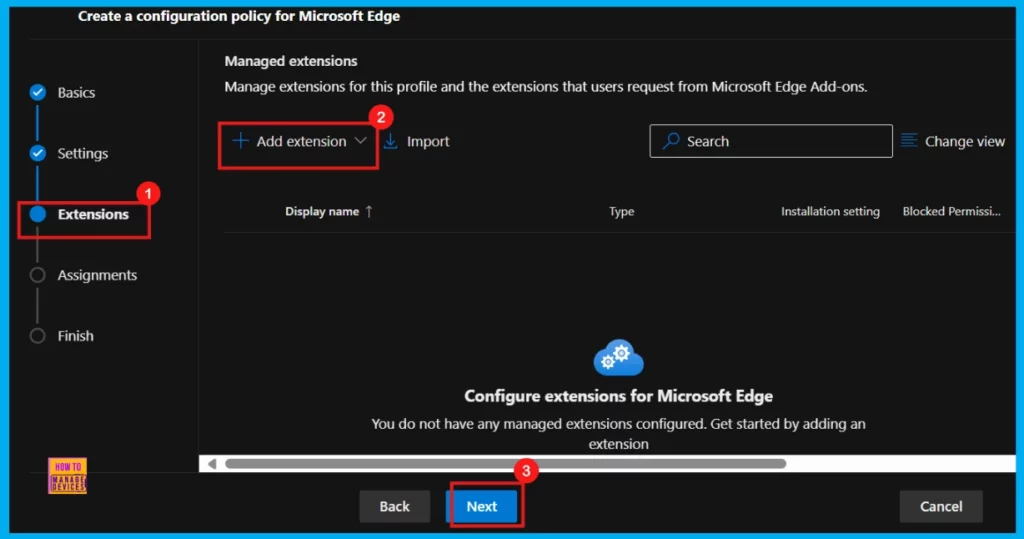Click the Extensions step circle icon
The height and width of the screenshot is (539, 1024).
(38, 214)
